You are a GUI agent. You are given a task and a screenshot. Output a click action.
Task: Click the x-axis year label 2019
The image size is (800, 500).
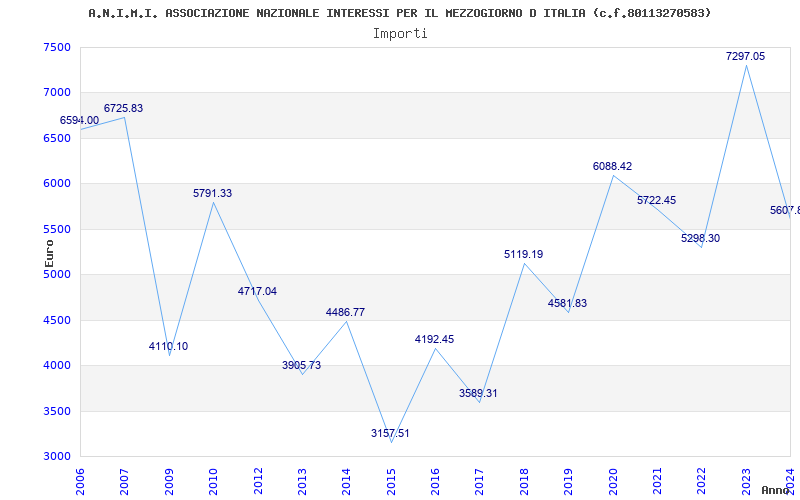tap(568, 481)
